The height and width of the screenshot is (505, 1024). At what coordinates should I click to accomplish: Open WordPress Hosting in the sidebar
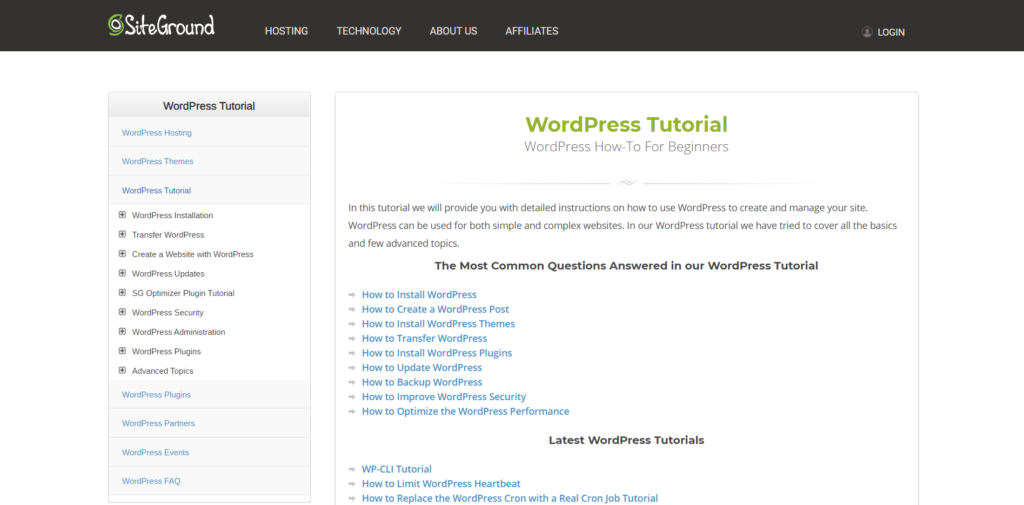(157, 133)
